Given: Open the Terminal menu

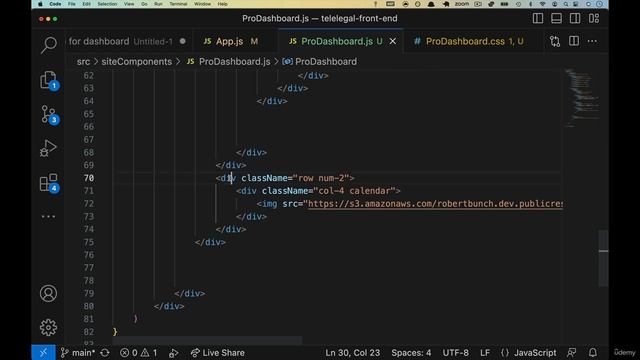Looking at the screenshot, I should [178, 4].
